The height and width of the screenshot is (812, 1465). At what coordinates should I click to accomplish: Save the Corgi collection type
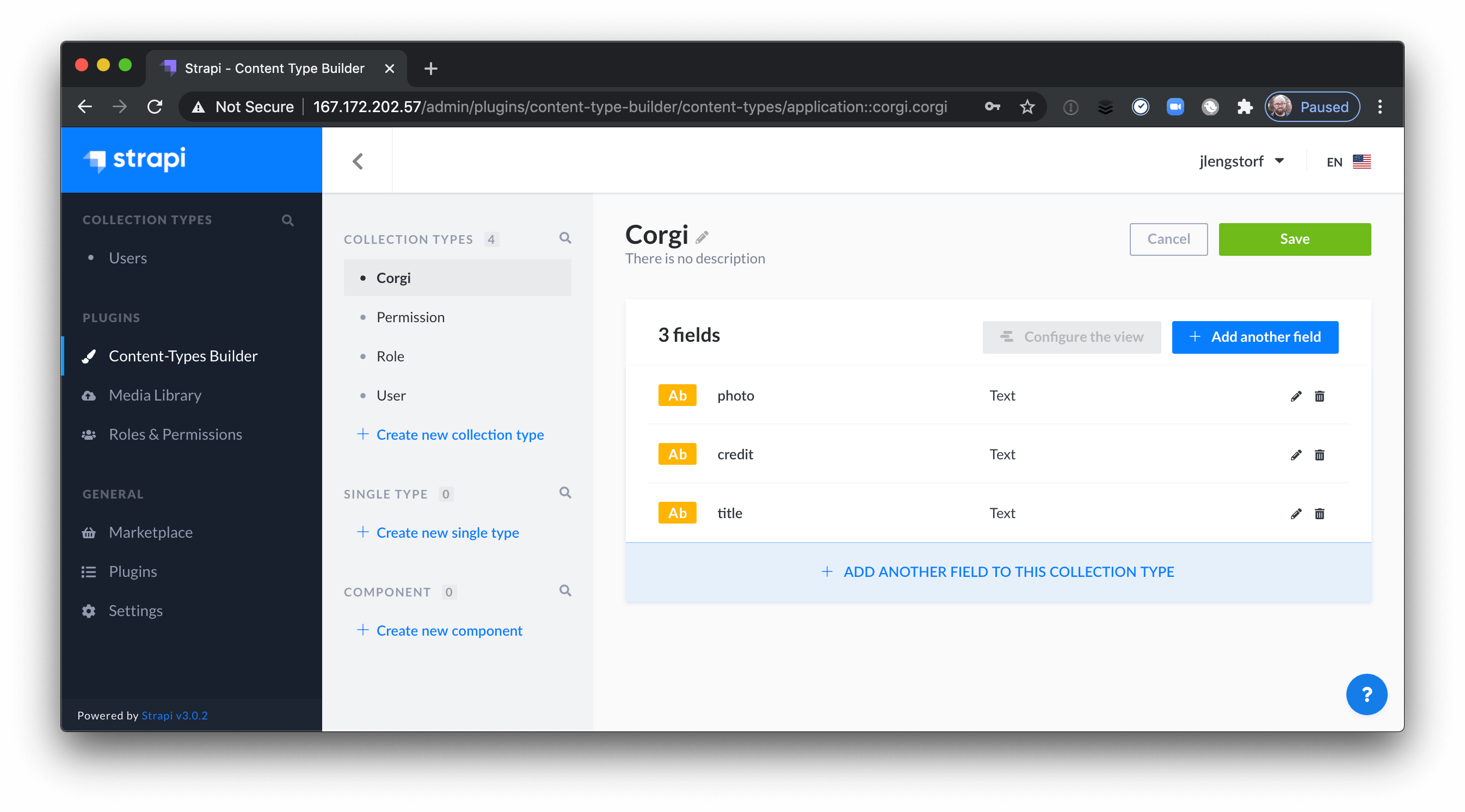(1294, 239)
